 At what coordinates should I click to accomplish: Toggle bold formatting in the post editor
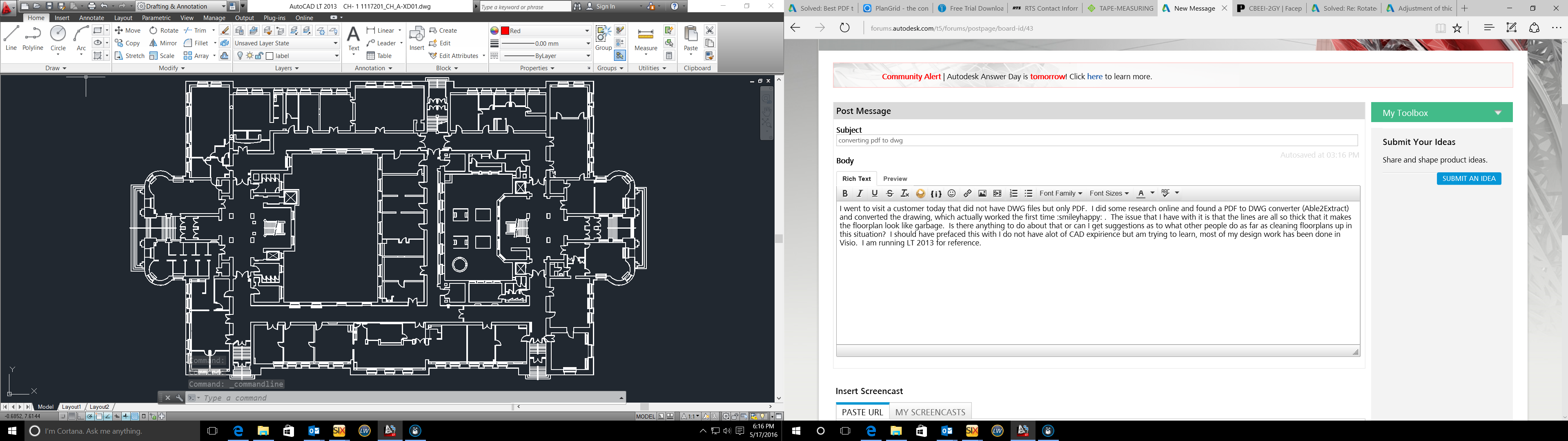[x=845, y=193]
